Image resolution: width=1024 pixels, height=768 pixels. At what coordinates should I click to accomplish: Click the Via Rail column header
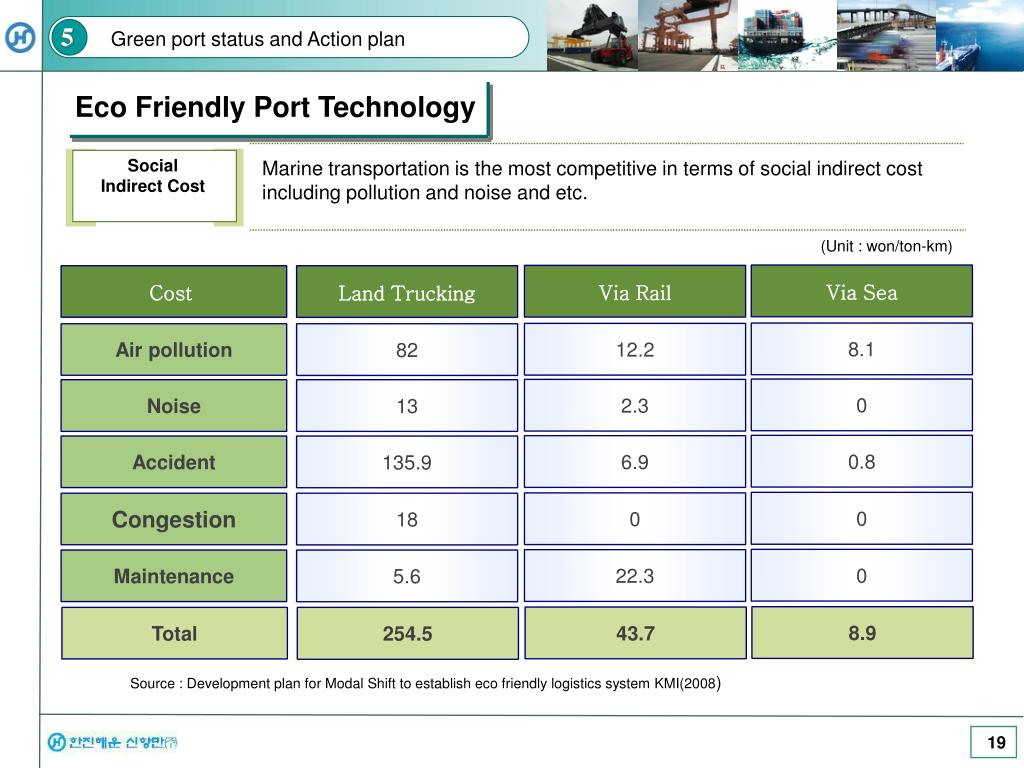(635, 292)
